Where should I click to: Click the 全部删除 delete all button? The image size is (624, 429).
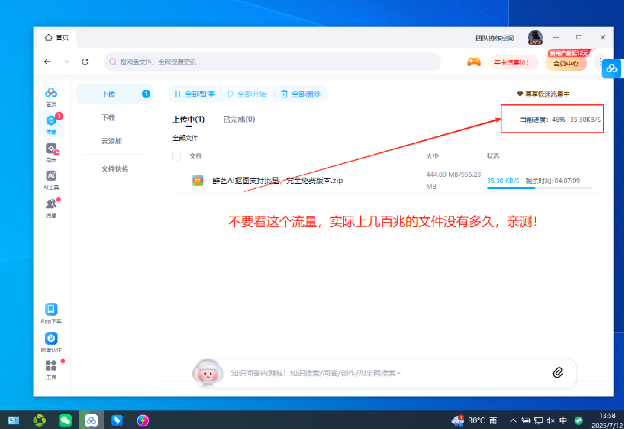301,94
